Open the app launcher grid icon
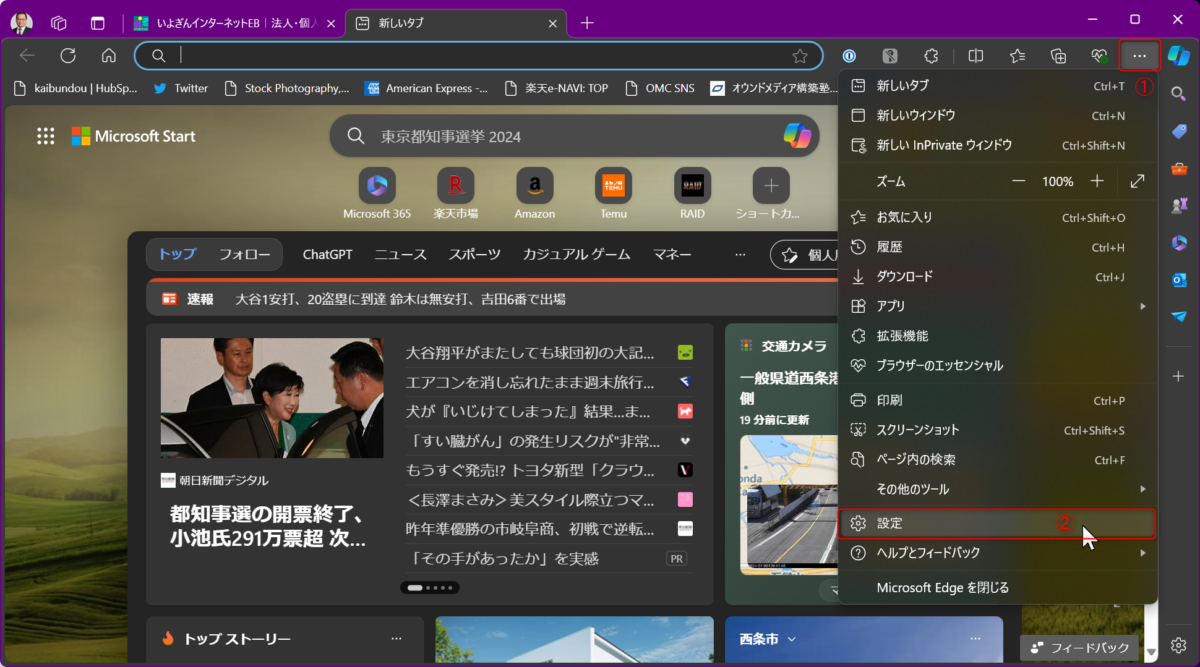 46,136
